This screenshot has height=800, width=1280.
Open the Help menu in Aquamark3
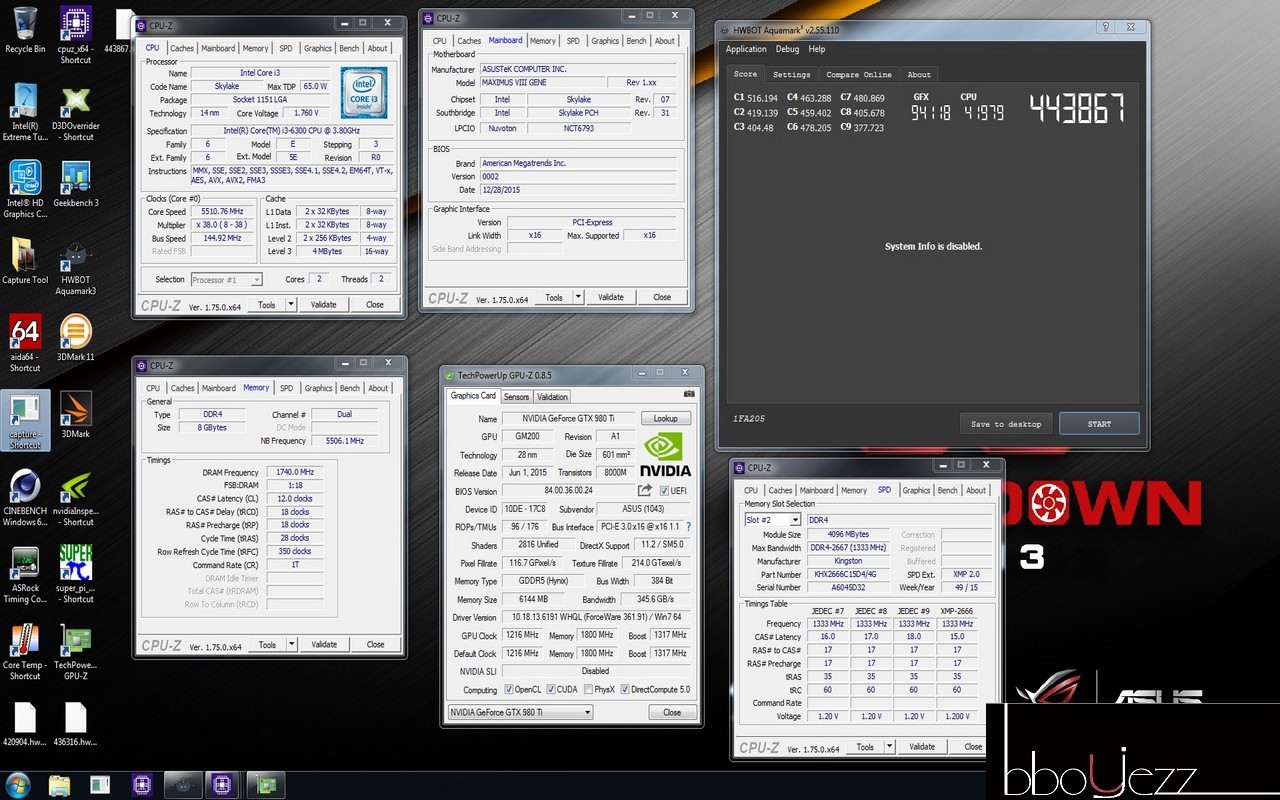[817, 49]
